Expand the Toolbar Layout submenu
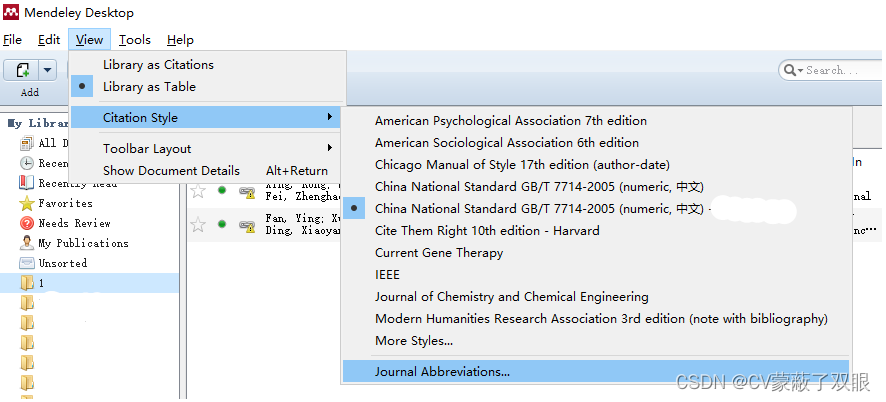Viewport: 886px width, 402px height. (x=207, y=149)
